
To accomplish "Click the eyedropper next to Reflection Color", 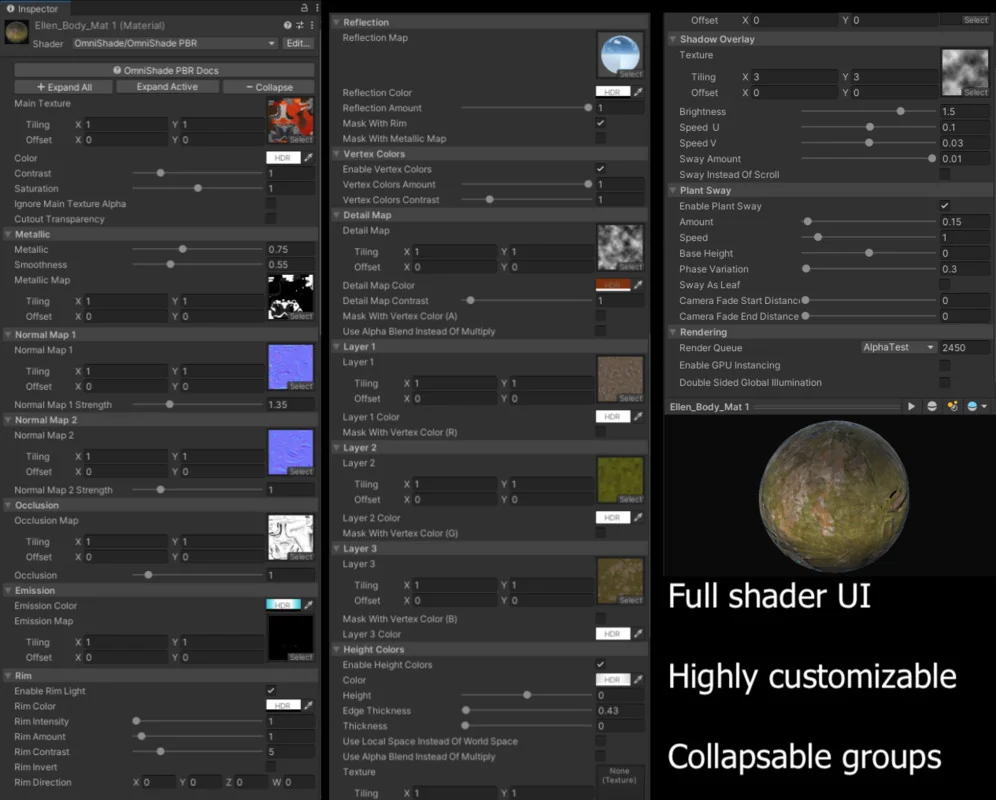I will [x=638, y=93].
